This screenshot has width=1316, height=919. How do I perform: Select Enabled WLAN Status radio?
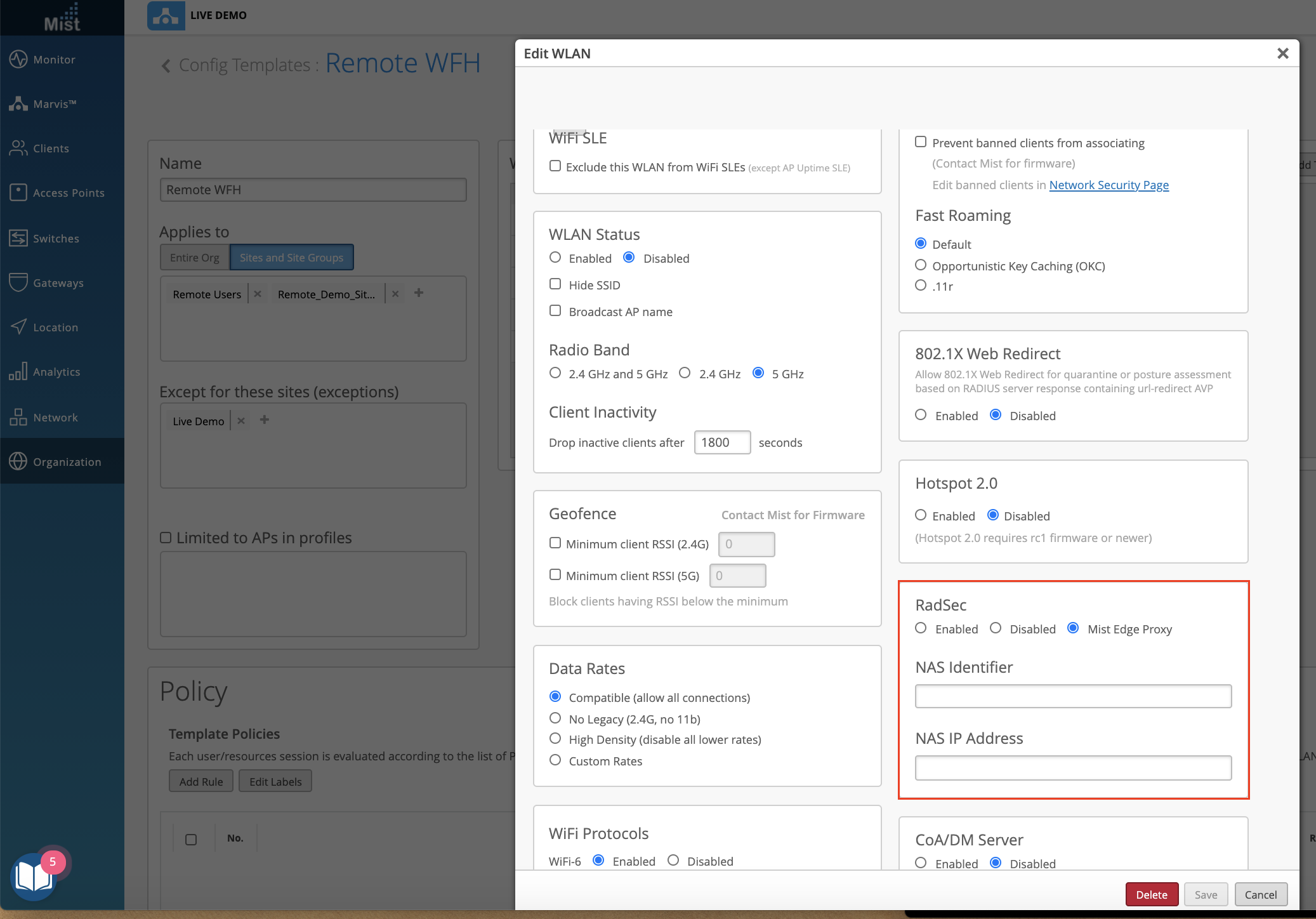tap(555, 258)
